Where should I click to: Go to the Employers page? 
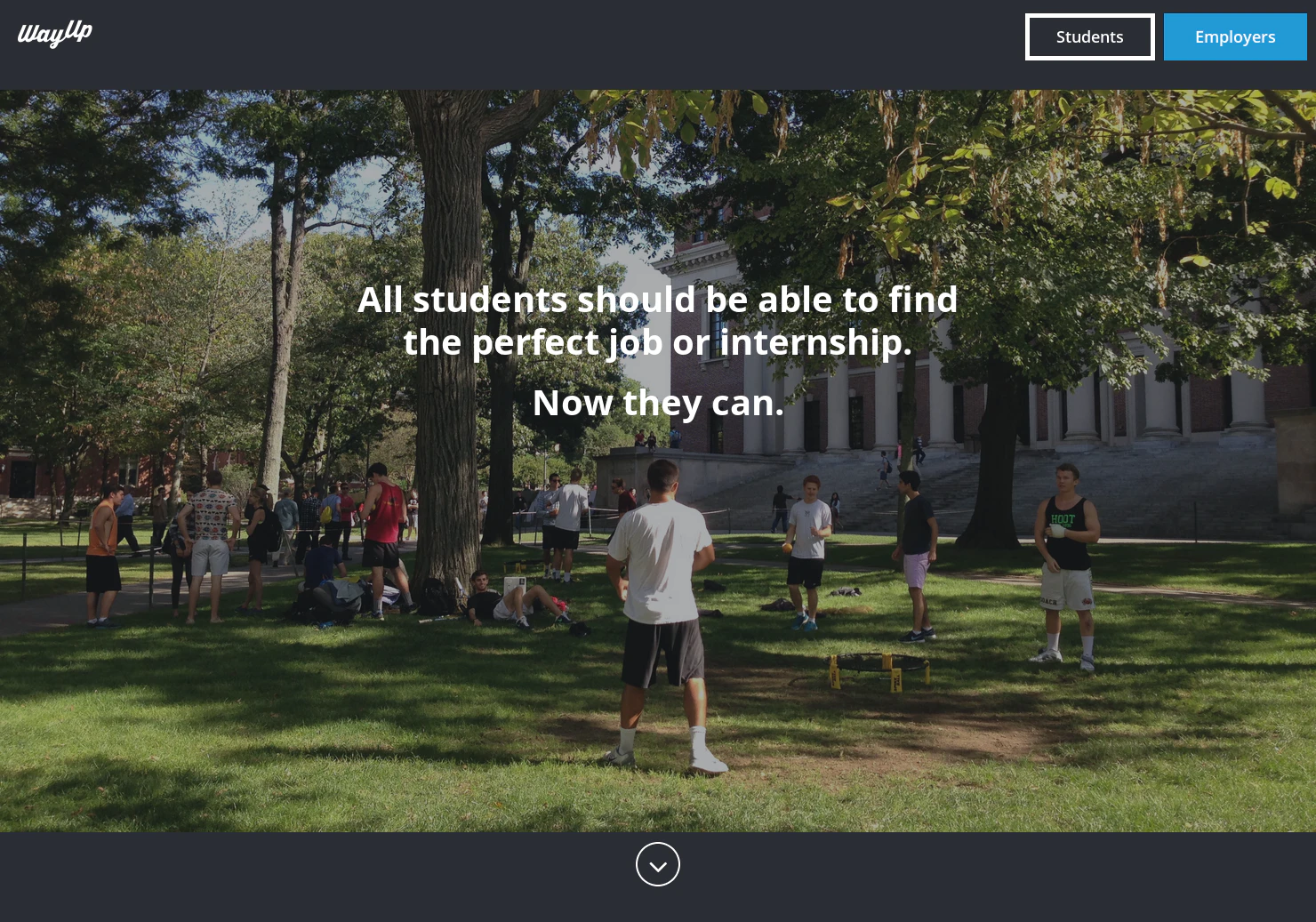point(1235,36)
